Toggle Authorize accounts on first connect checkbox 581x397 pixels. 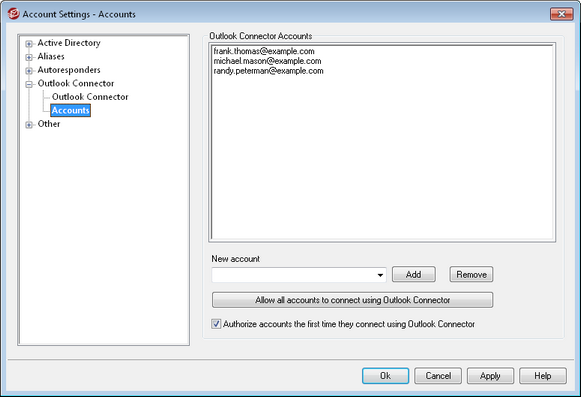216,324
